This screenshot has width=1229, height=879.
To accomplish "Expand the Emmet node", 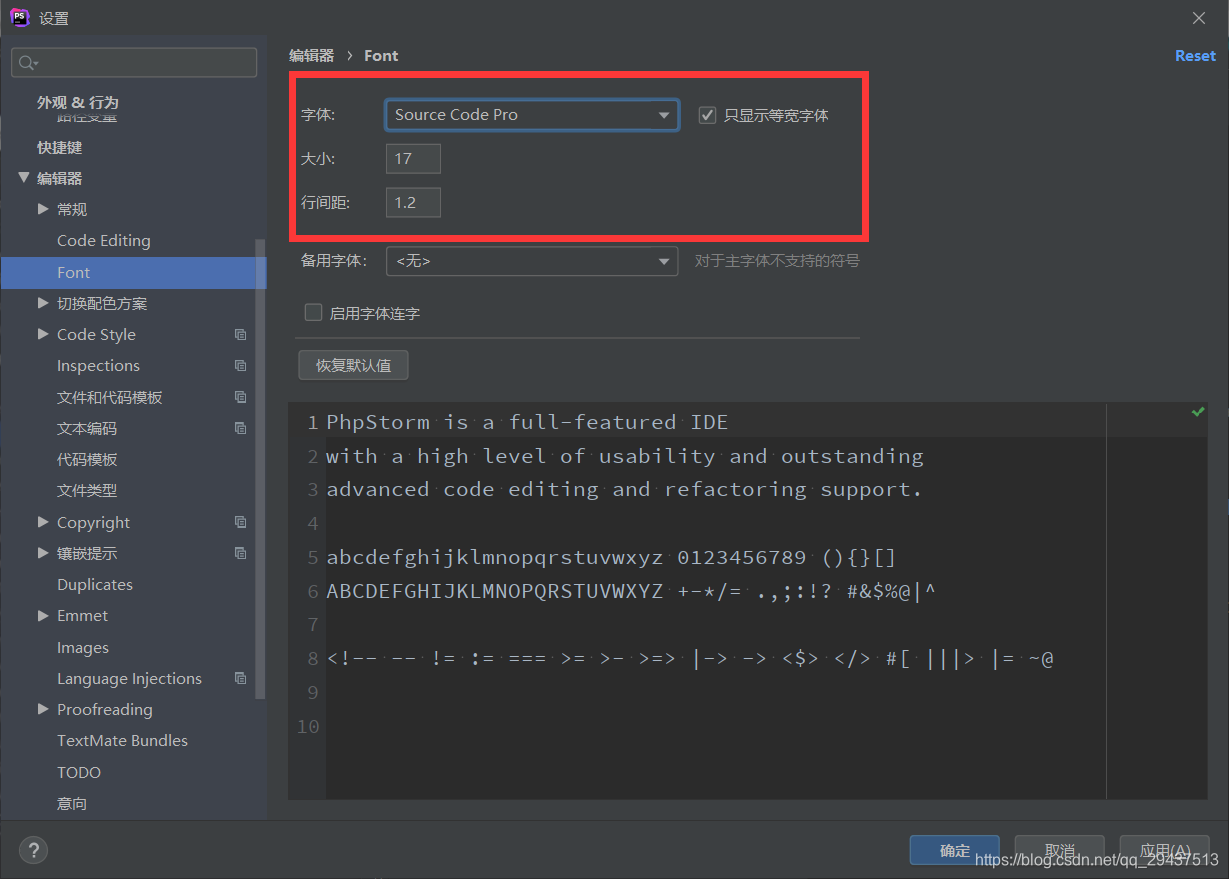I will (x=43, y=616).
